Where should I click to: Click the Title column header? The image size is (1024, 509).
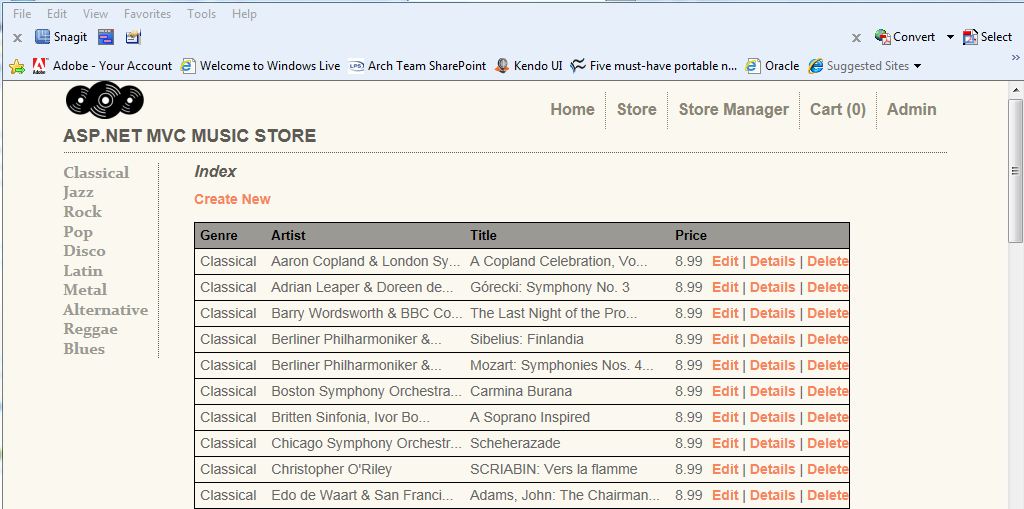pos(483,235)
